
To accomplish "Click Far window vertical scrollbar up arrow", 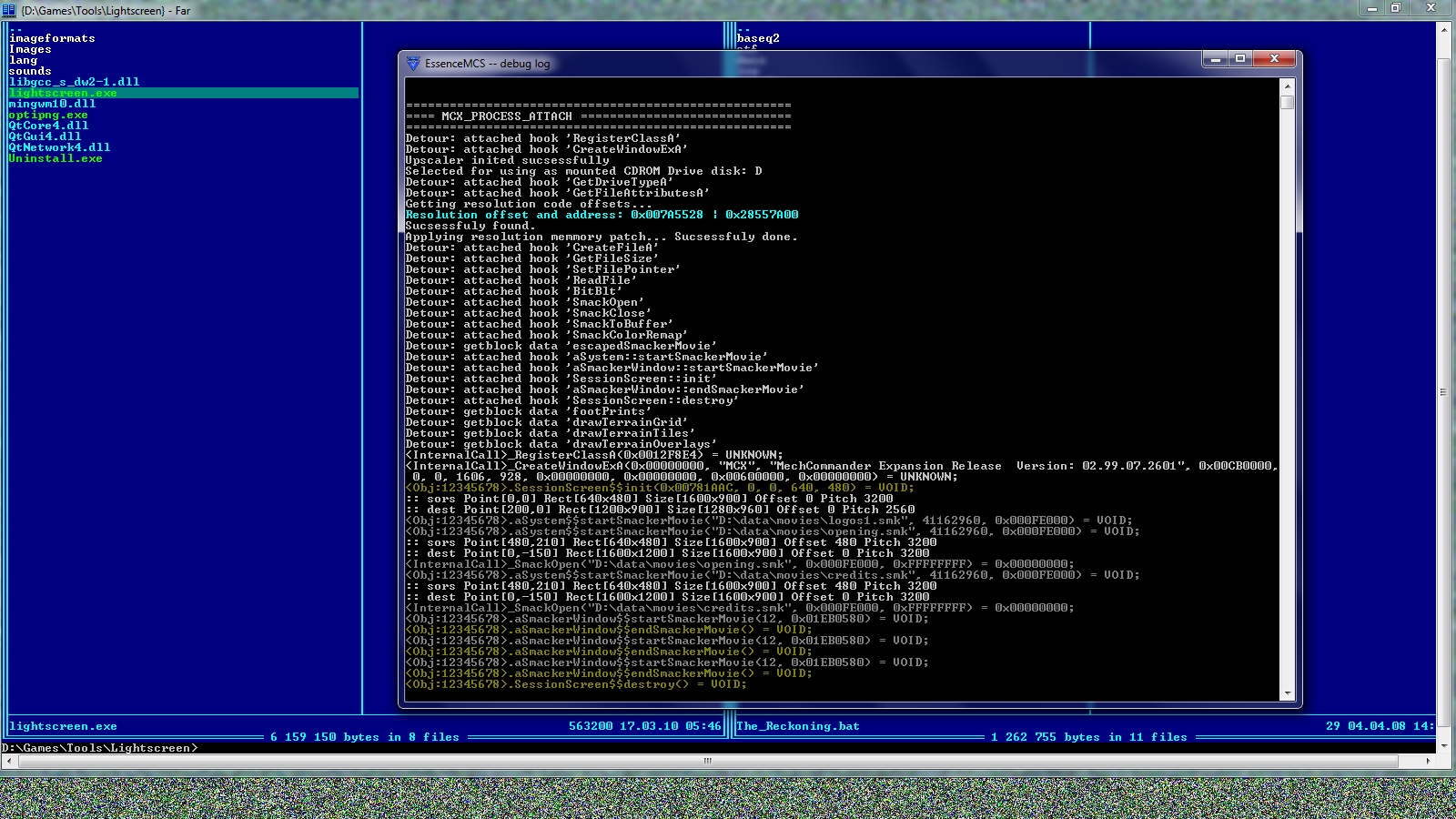I will tap(1443, 30).
